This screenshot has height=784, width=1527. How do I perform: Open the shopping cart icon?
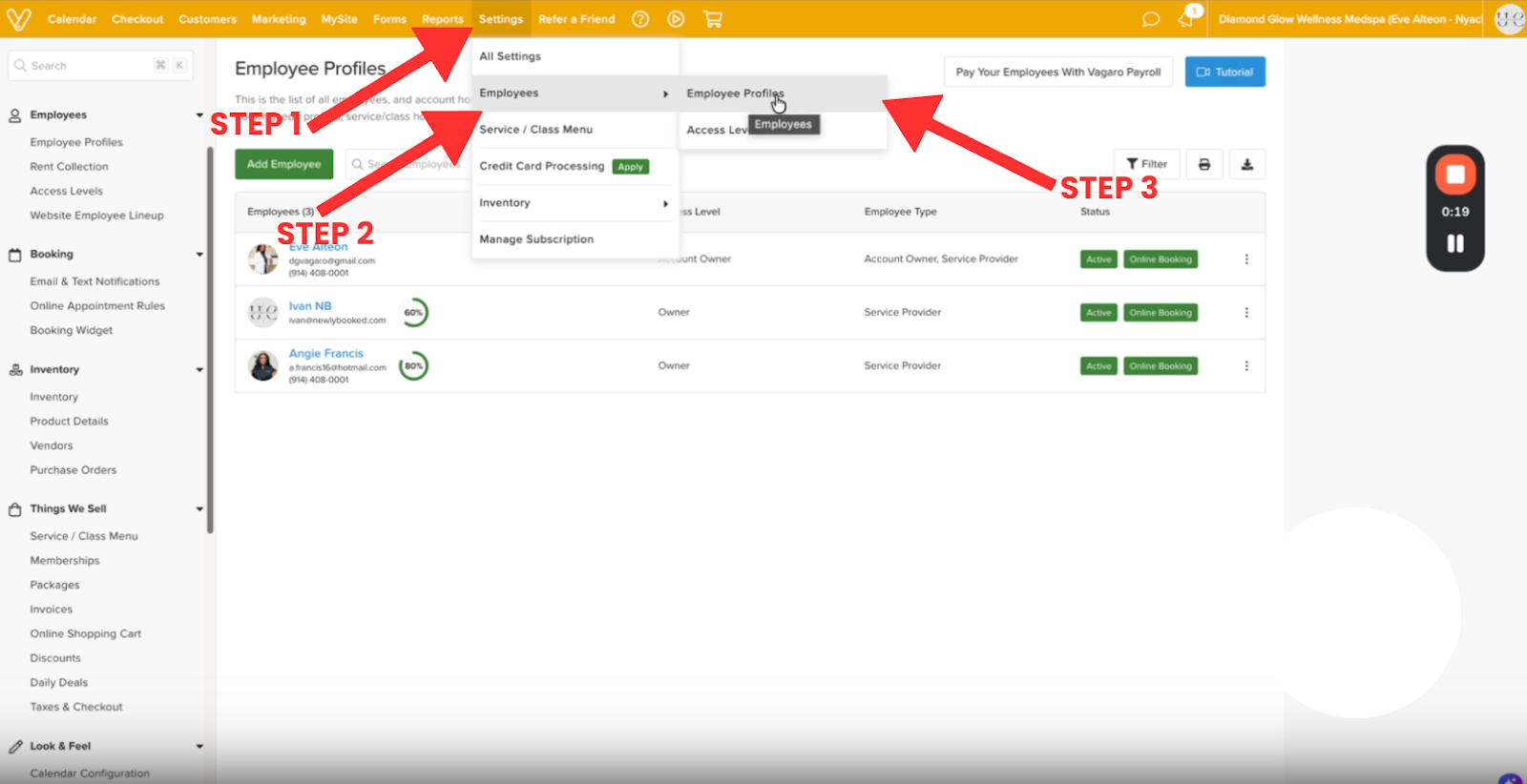click(713, 19)
